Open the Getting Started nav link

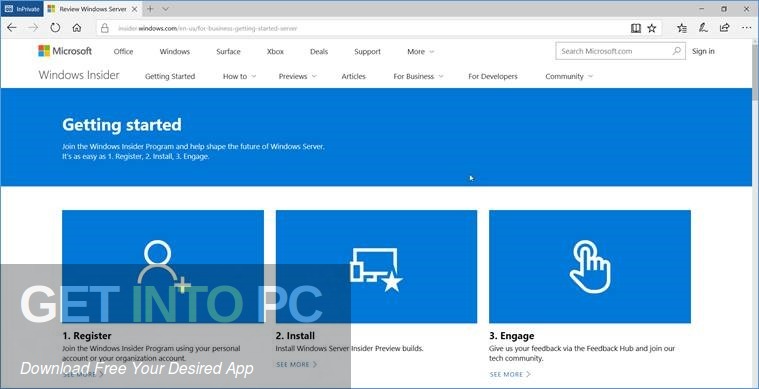point(170,76)
